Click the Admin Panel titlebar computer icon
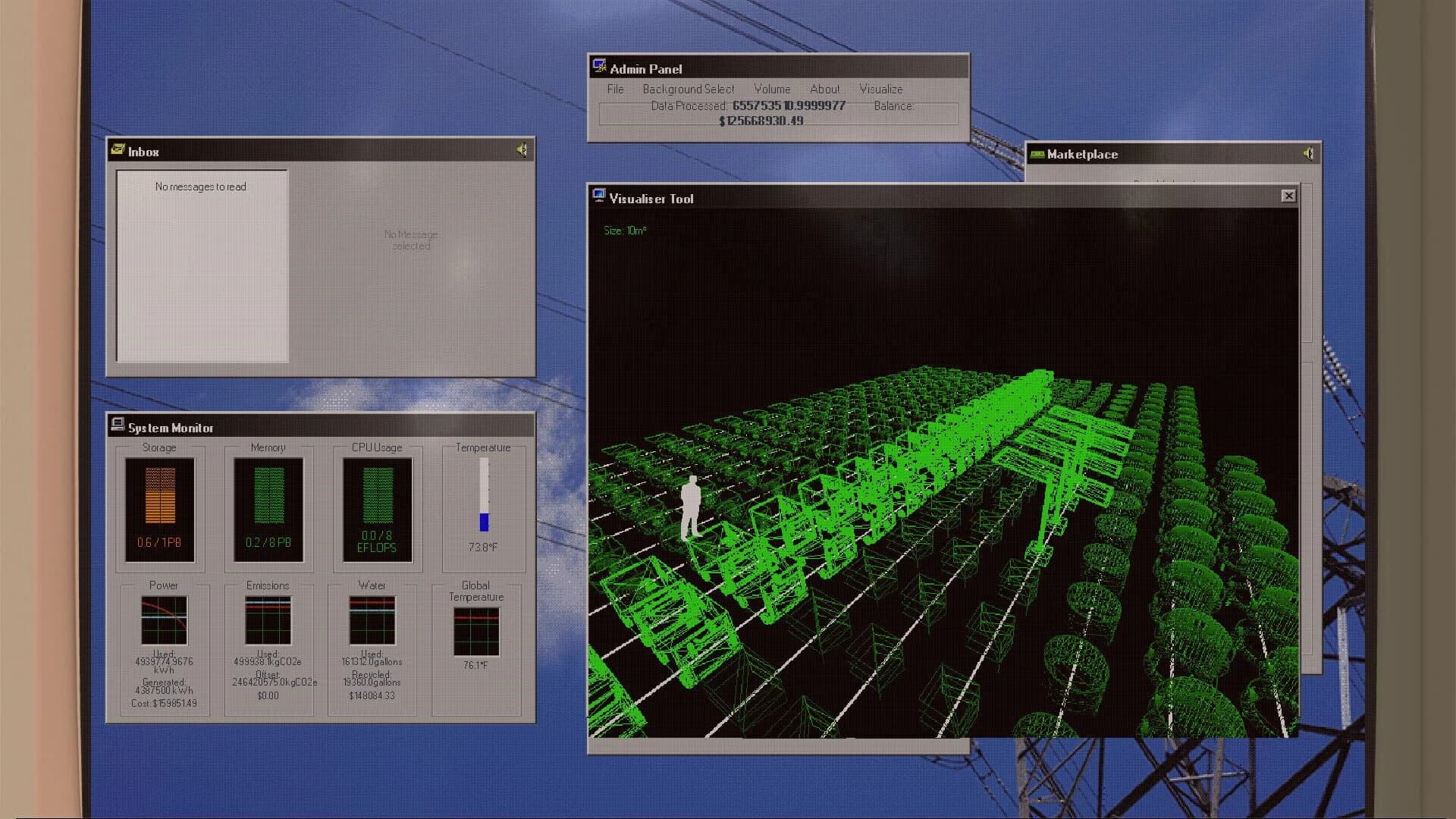The width and height of the screenshot is (1456, 819). point(600,66)
